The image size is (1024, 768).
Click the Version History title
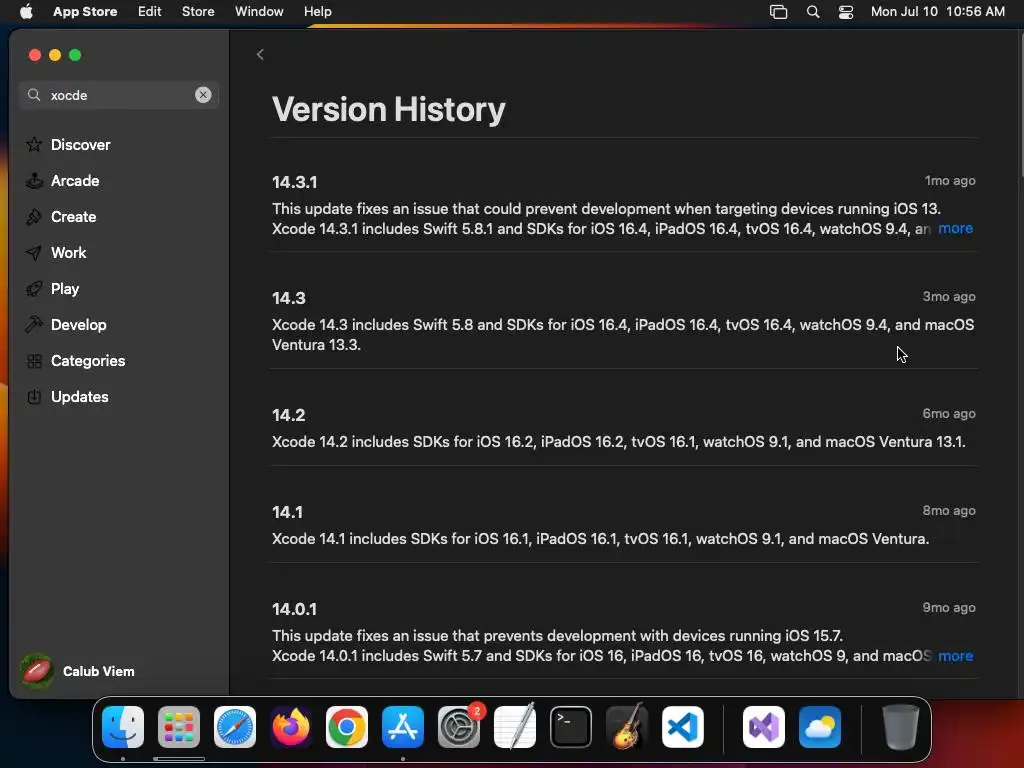(389, 109)
